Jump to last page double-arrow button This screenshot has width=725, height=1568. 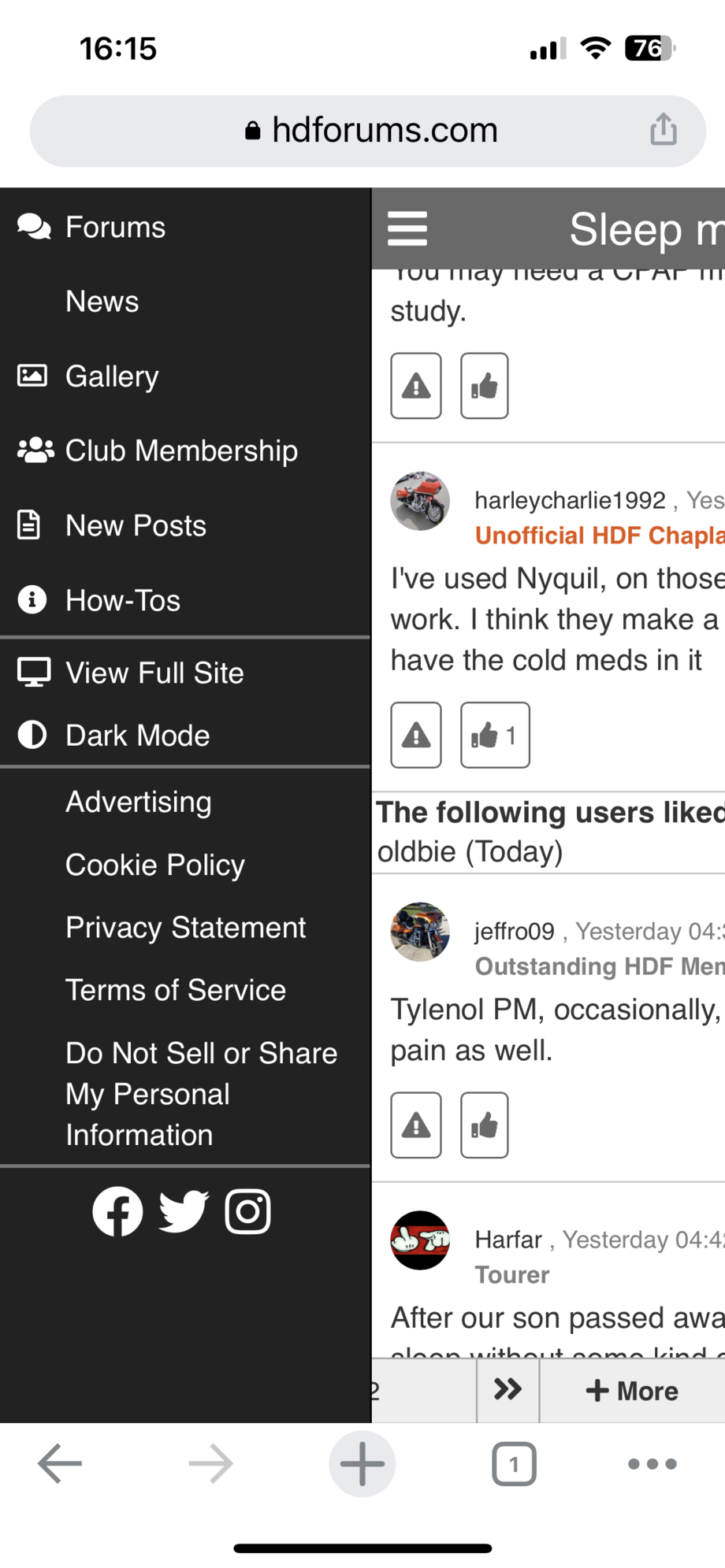[508, 1390]
